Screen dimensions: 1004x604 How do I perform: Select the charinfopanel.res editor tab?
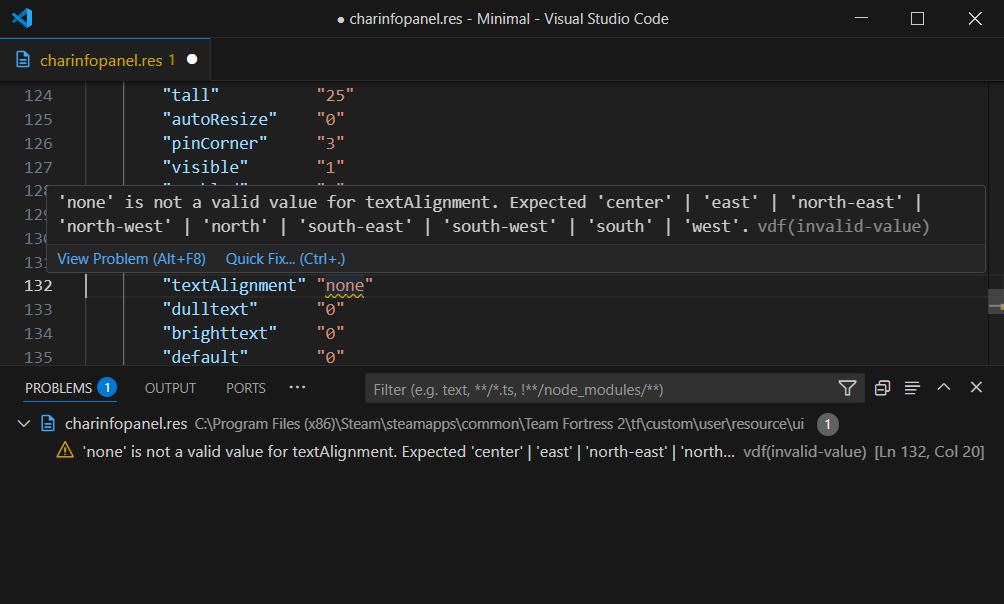click(x=105, y=60)
